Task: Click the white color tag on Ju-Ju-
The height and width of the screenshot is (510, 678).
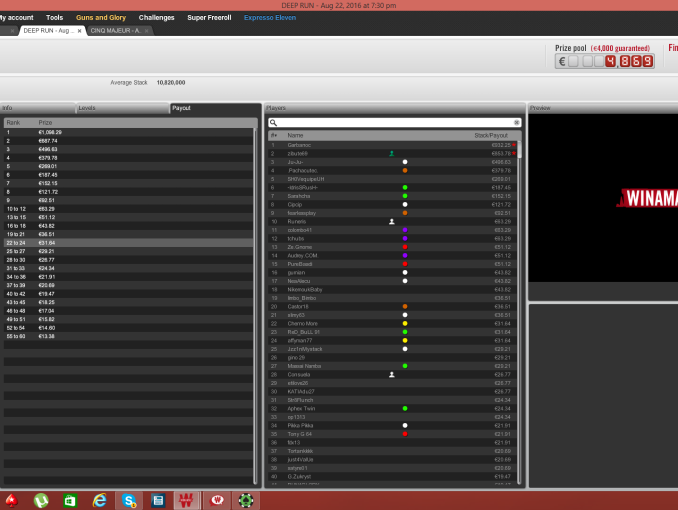Action: point(405,161)
